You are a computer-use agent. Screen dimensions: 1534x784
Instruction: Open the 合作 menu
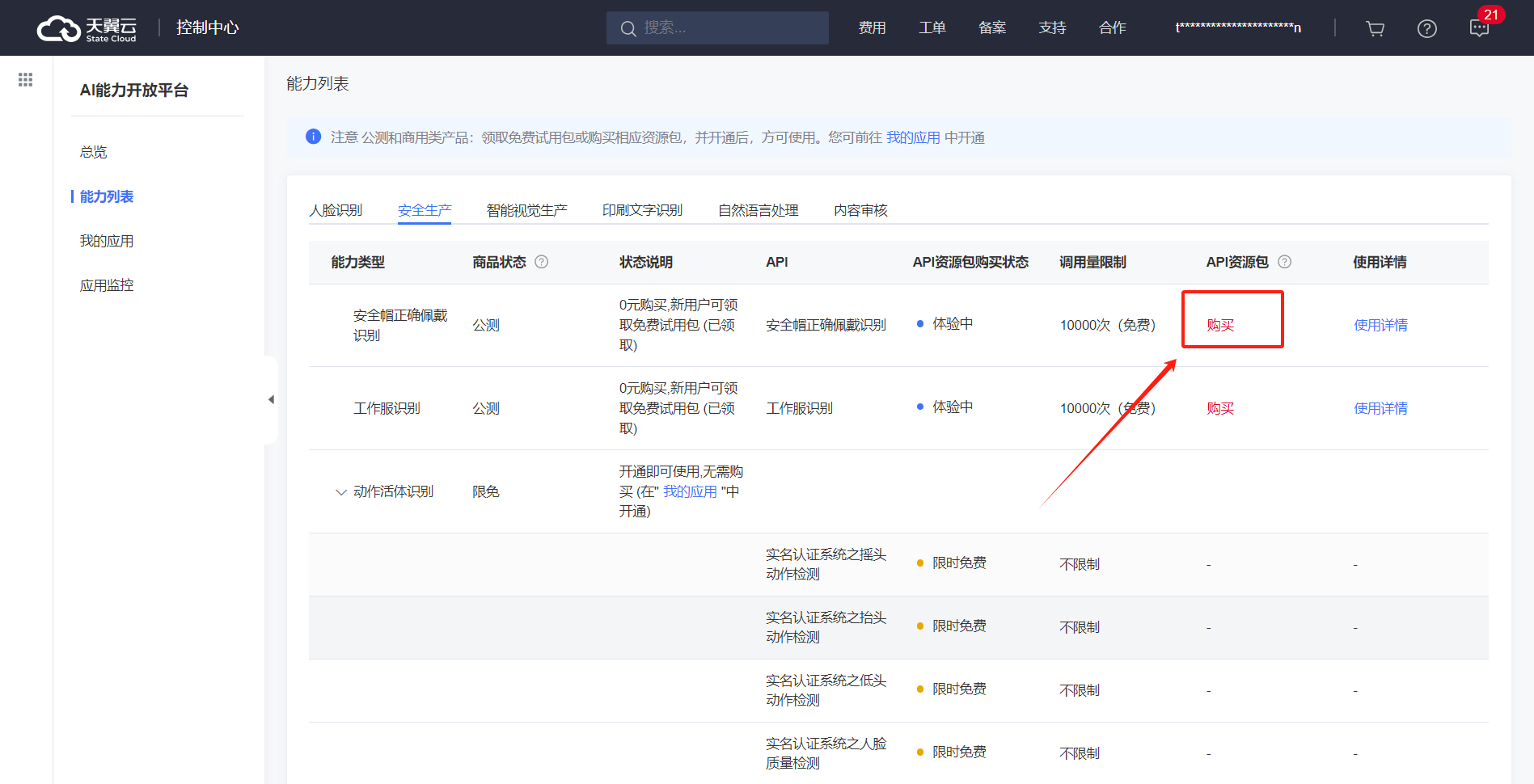coord(1113,27)
